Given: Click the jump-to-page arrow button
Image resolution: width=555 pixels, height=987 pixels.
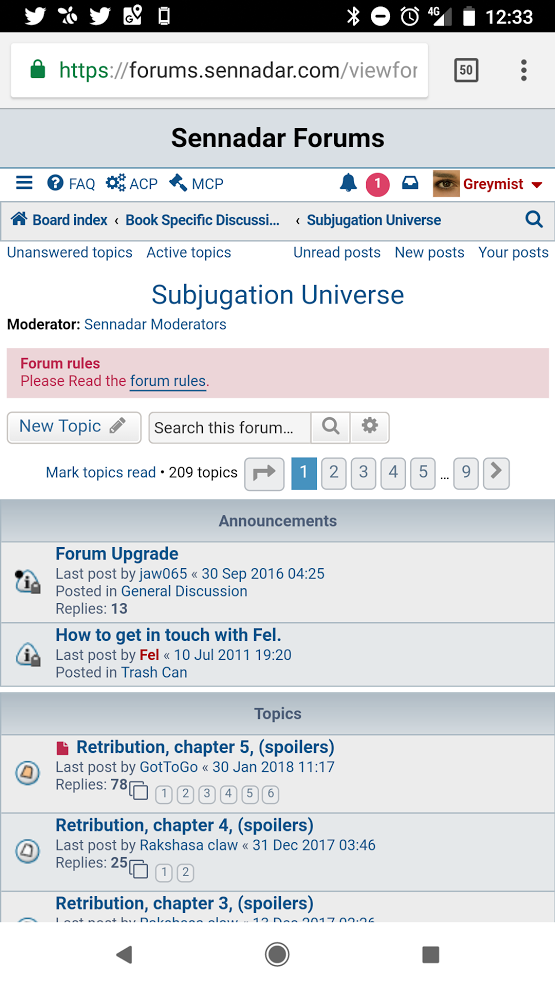Looking at the screenshot, I should [x=264, y=472].
